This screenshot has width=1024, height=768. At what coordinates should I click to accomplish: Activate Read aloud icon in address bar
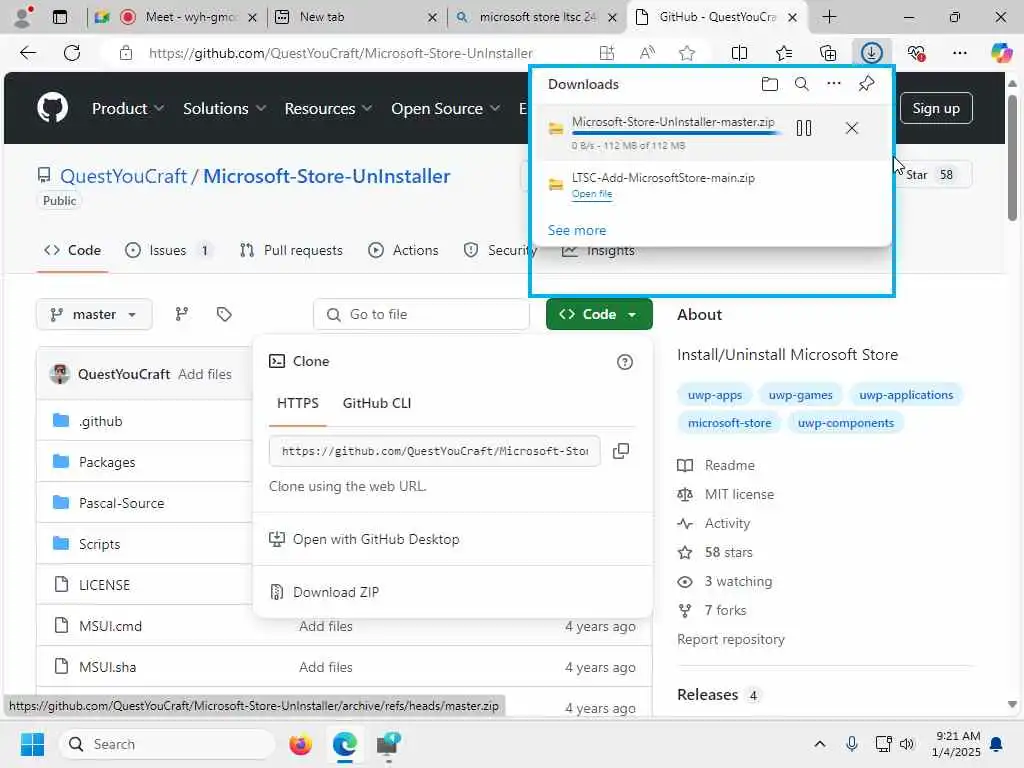647,53
